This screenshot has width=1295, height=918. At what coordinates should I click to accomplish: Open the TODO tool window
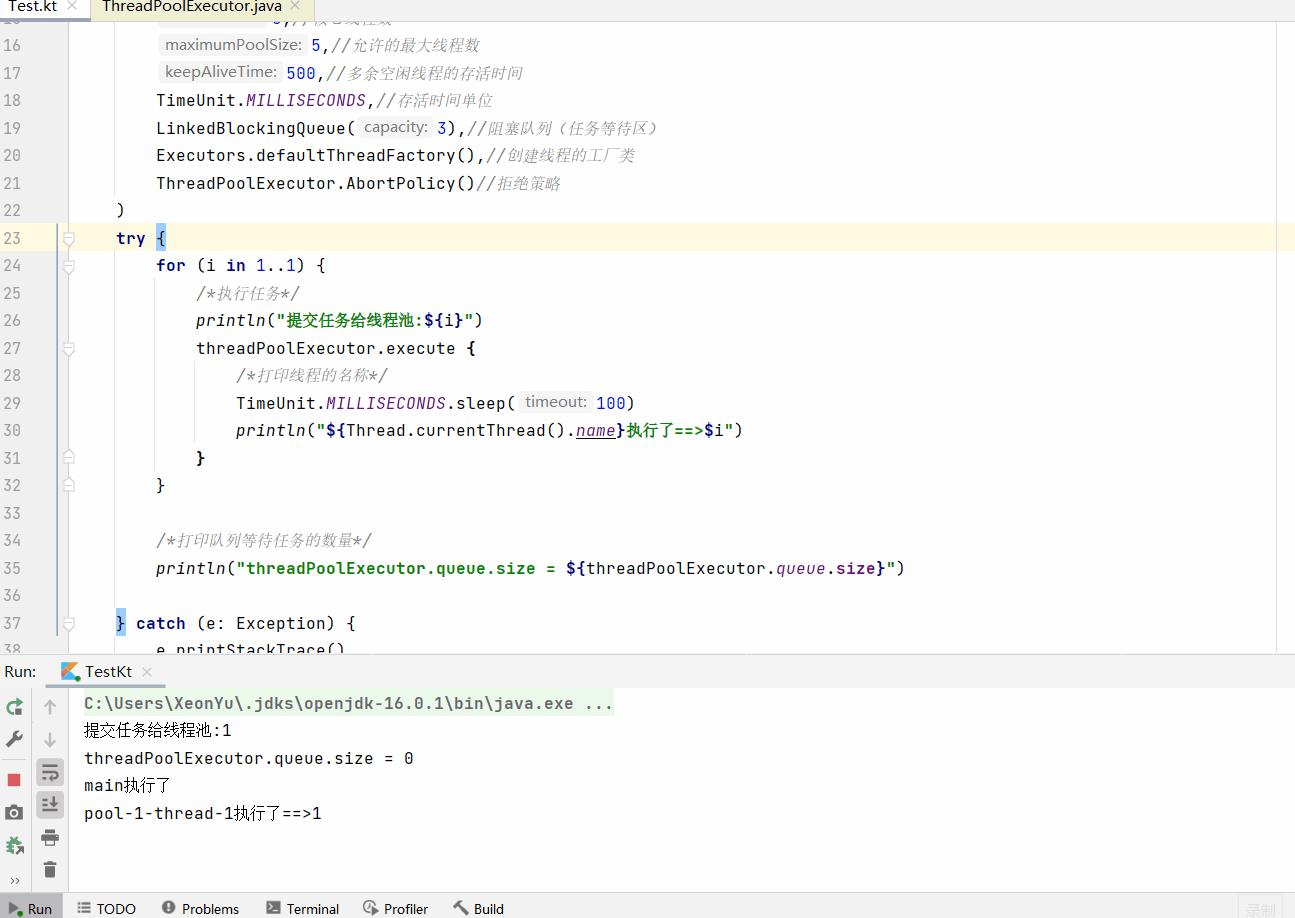pos(106,908)
